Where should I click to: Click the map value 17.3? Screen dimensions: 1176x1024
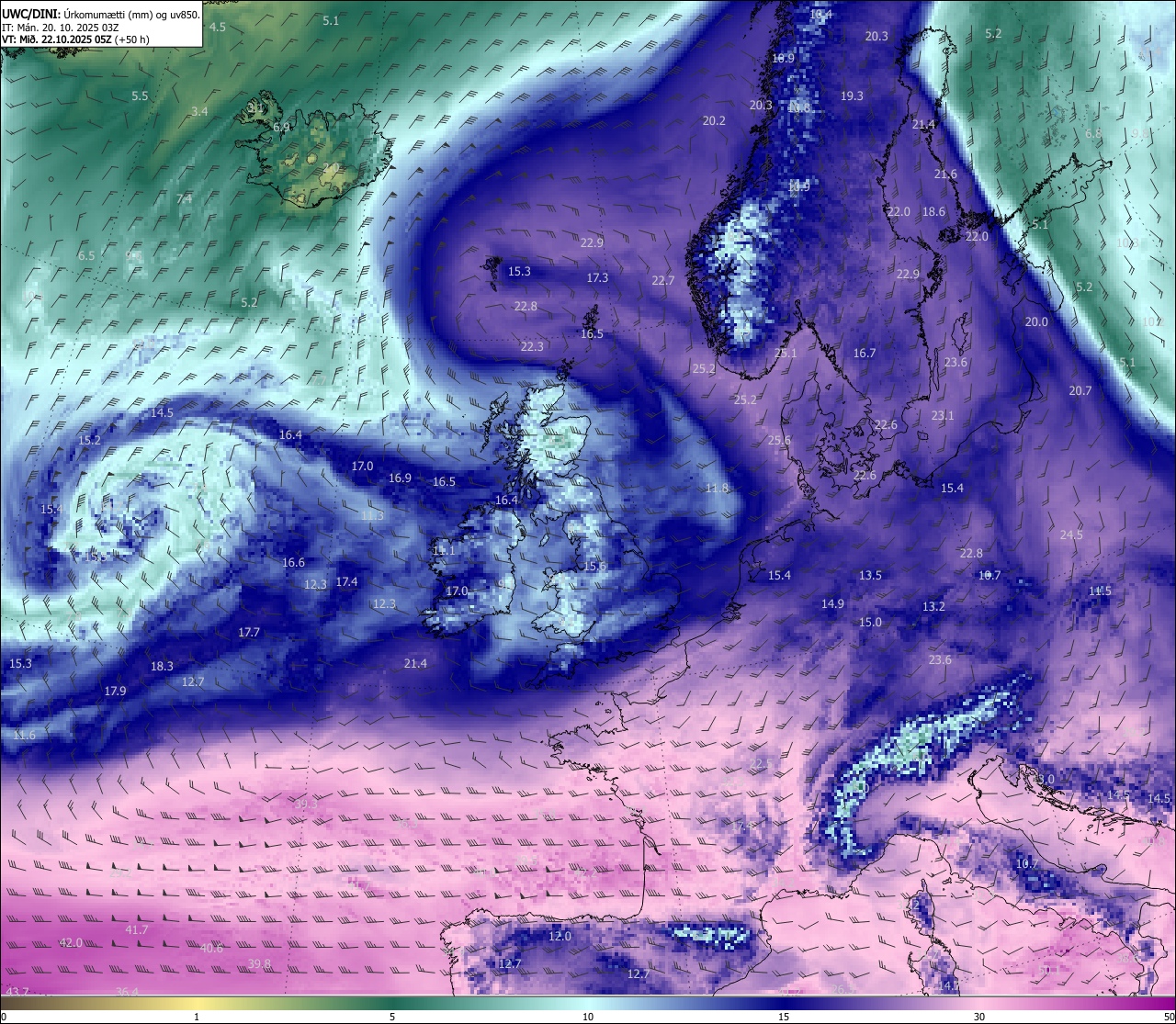point(597,277)
